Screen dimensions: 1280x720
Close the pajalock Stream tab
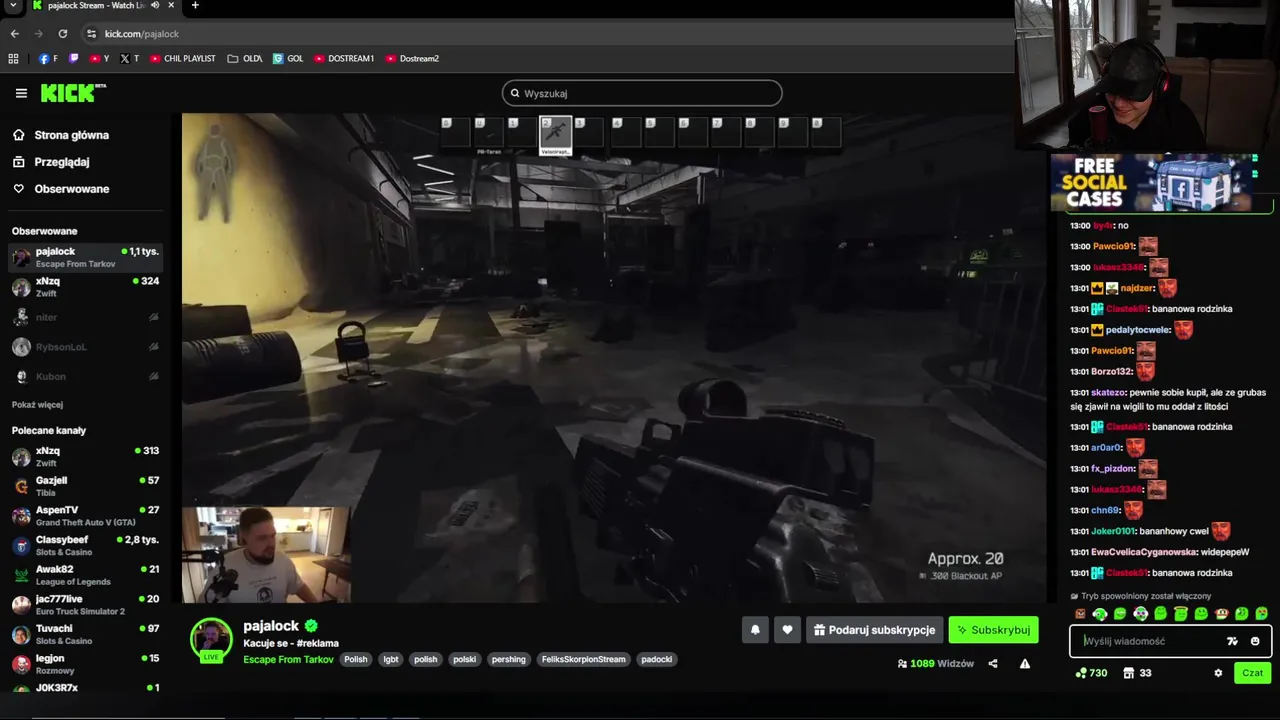coord(171,5)
